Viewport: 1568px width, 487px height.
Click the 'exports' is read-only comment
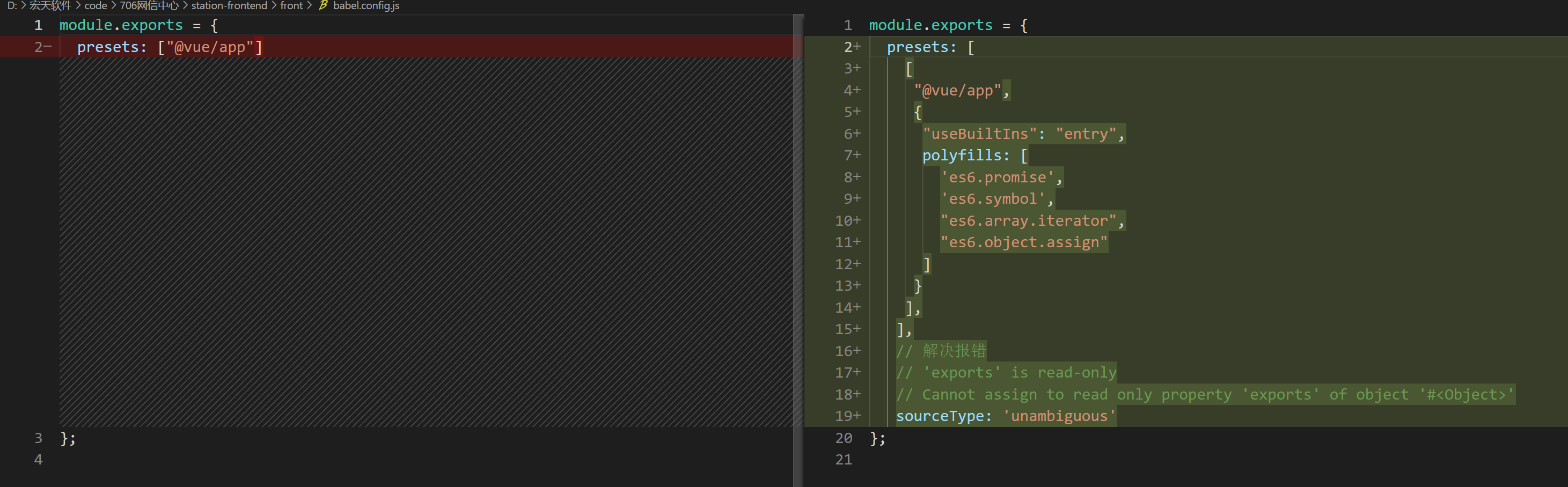(1006, 373)
